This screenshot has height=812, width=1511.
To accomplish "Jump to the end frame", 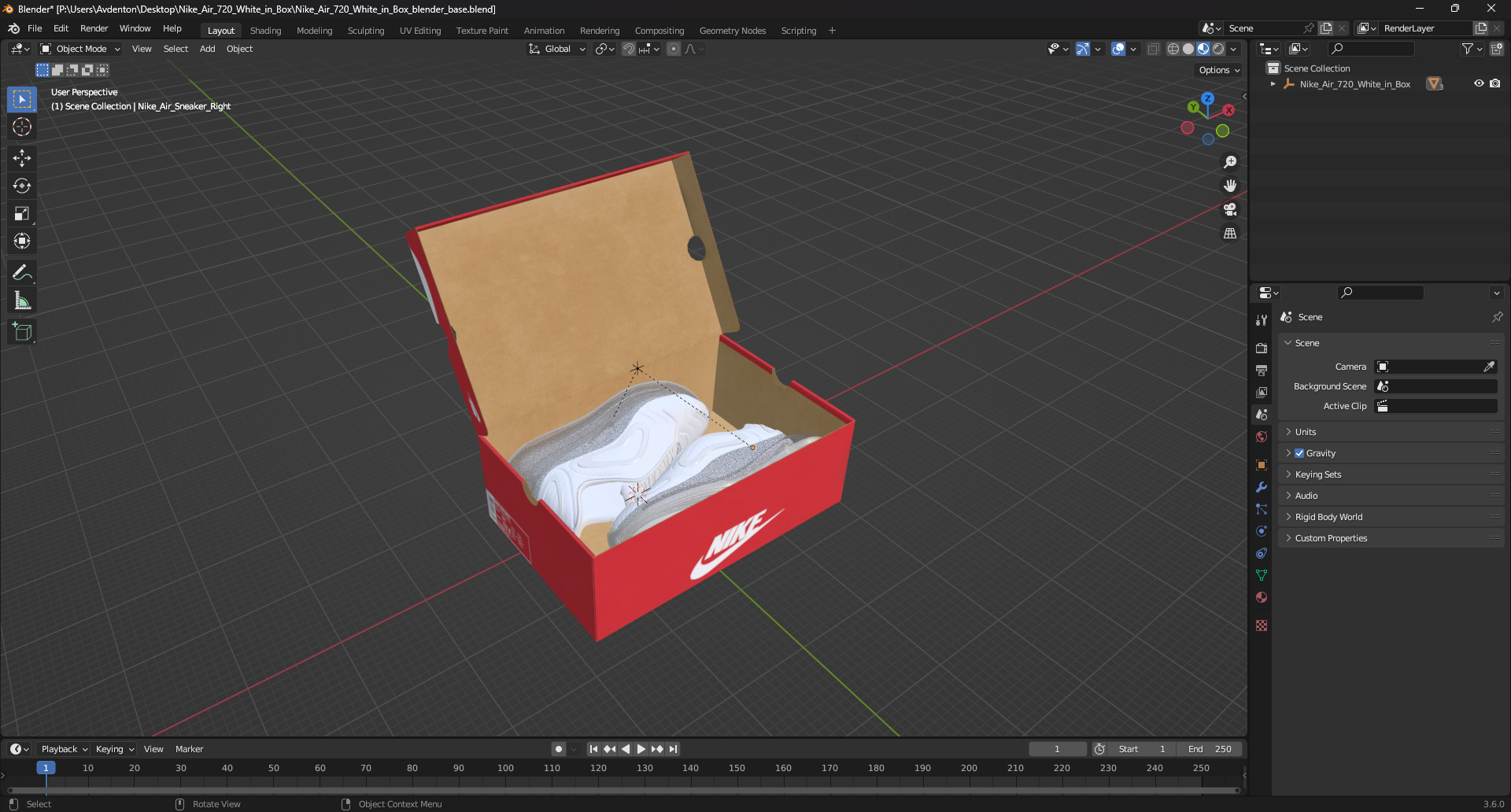I will [x=673, y=749].
